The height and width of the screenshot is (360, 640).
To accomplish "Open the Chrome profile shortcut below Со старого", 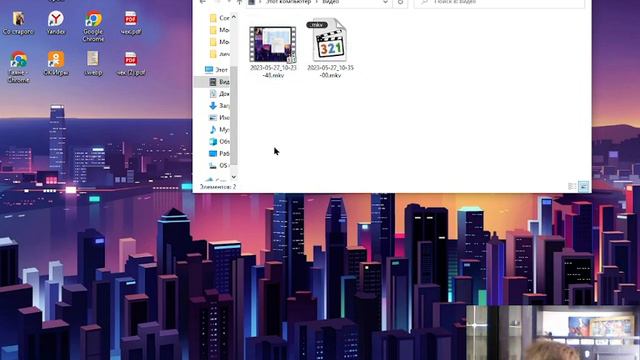I will coord(18,67).
